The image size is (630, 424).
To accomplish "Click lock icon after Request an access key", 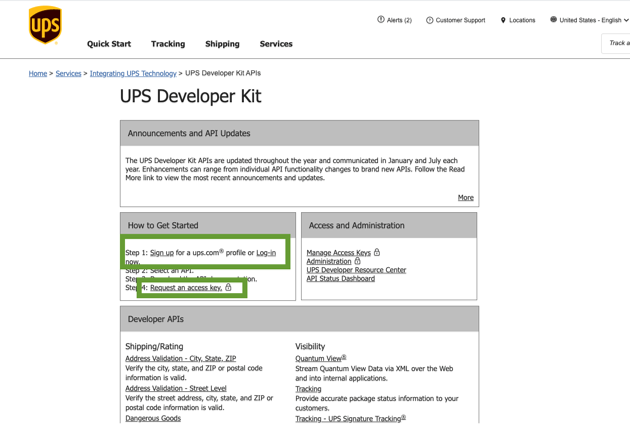I will coord(229,288).
